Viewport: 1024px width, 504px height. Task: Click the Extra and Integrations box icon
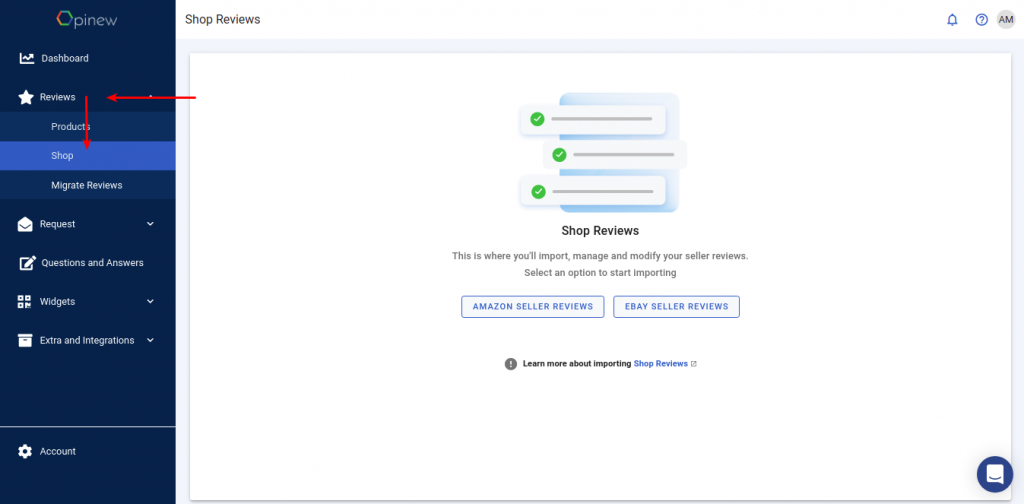[25, 340]
